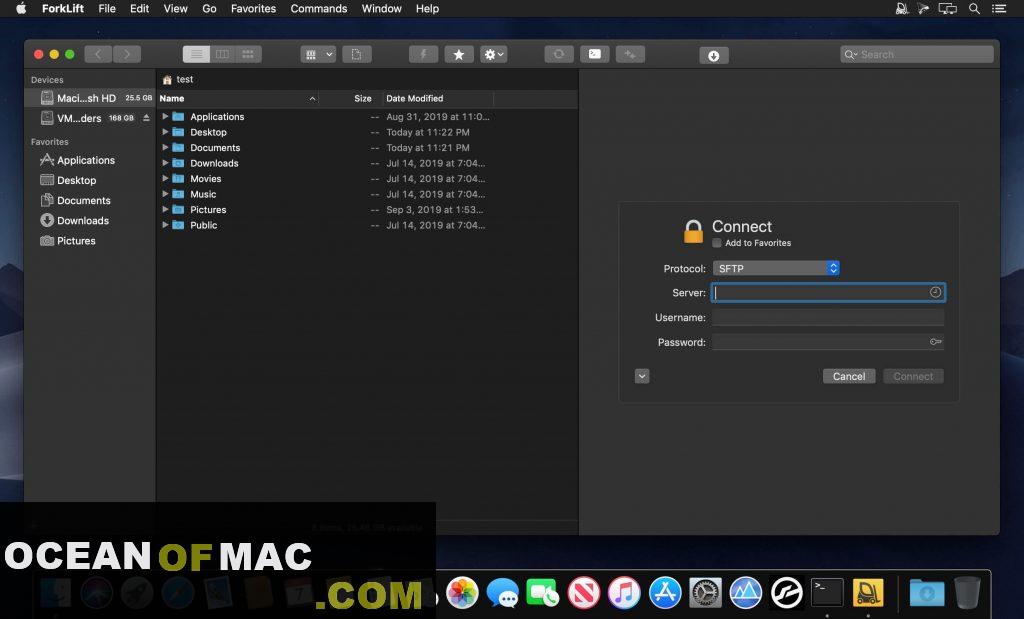This screenshot has width=1024, height=619.
Task: Click the sparkle toolbar button beside Terminal
Action: (630, 54)
